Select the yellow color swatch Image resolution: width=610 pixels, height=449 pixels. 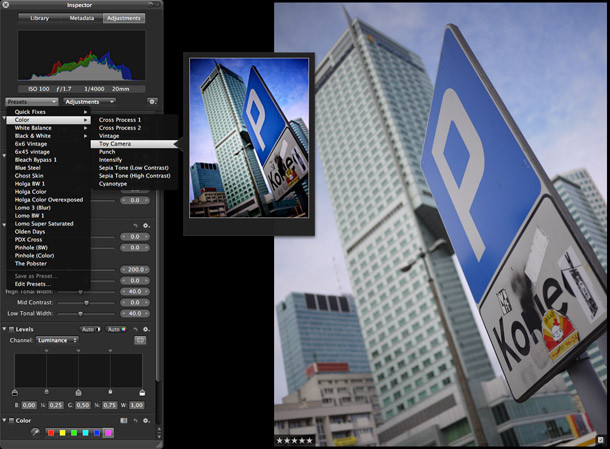tap(62, 433)
